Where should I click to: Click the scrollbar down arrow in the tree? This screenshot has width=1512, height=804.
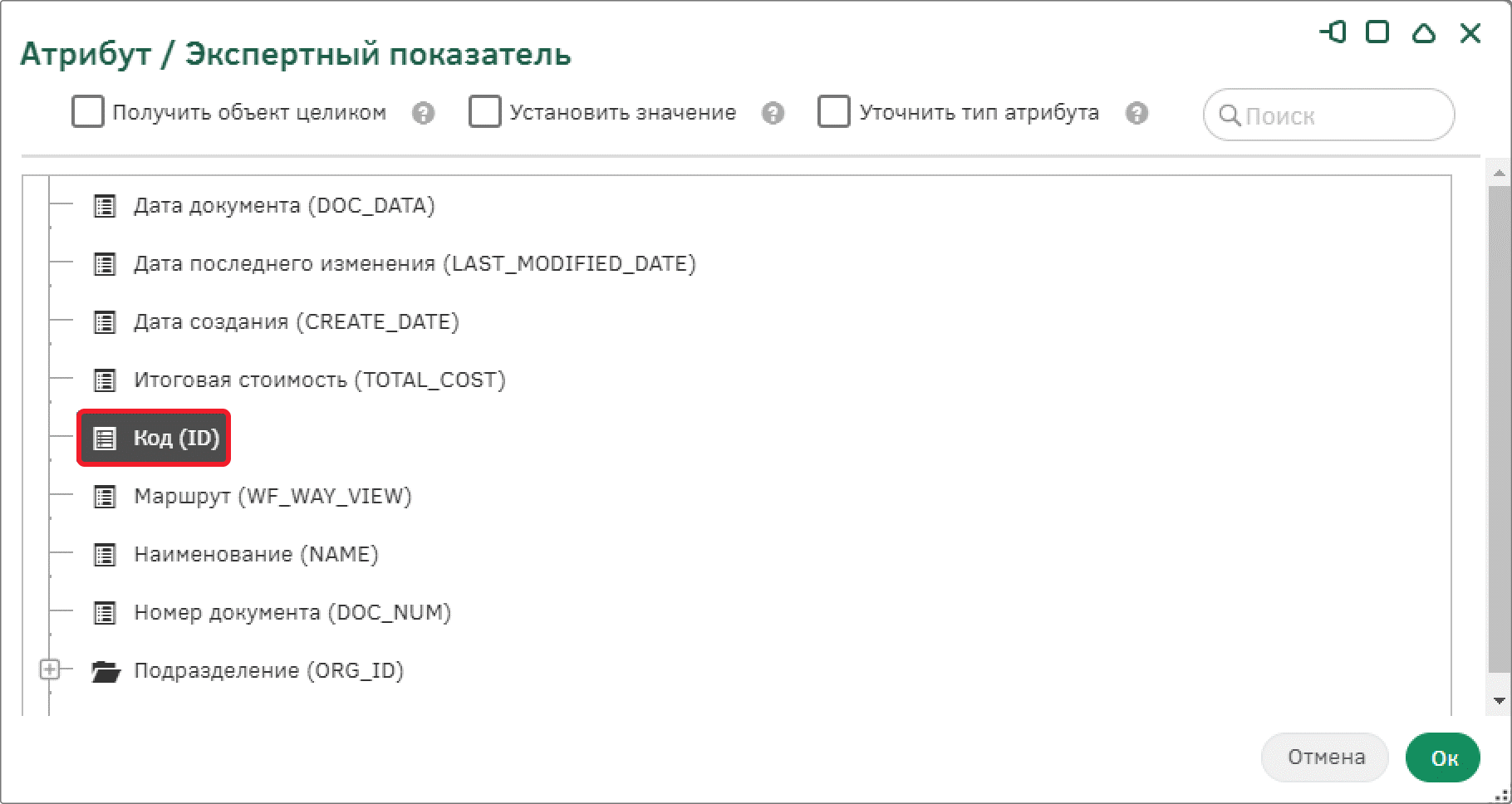tap(1500, 701)
